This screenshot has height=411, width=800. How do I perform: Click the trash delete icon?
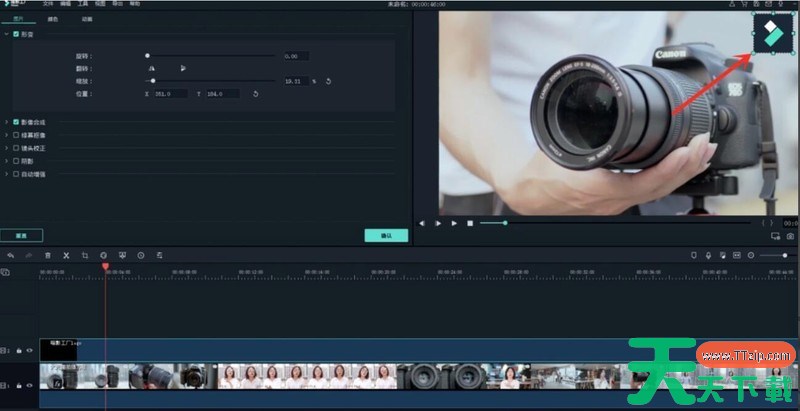tap(47, 255)
